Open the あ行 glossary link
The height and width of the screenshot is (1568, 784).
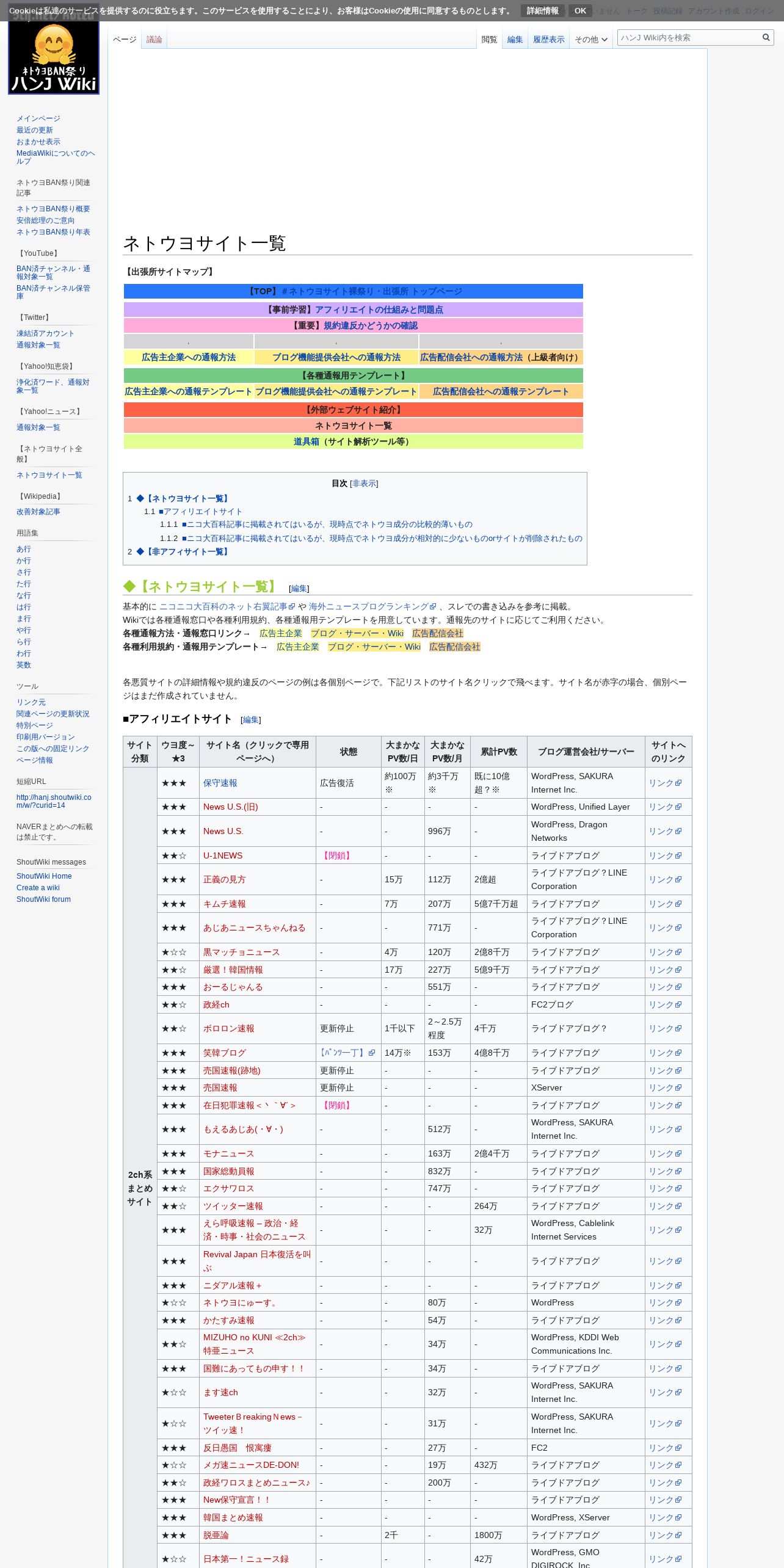(x=24, y=549)
